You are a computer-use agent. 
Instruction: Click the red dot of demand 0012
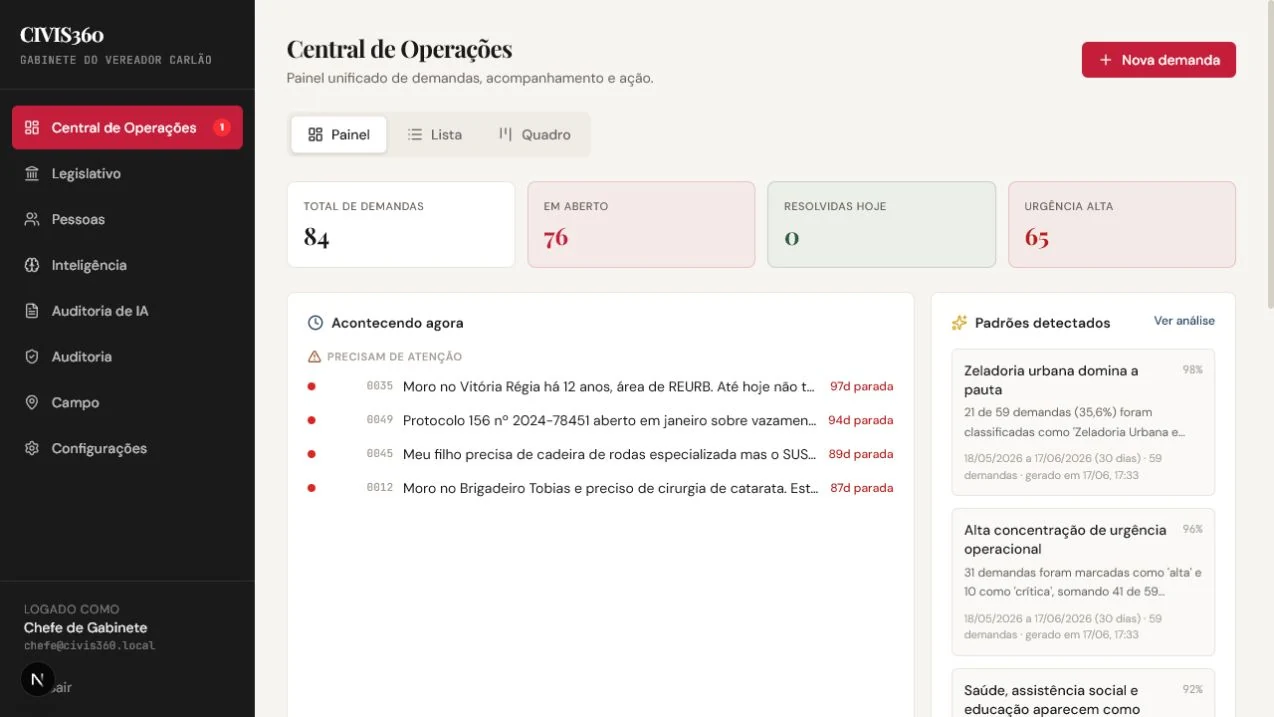[311, 488]
